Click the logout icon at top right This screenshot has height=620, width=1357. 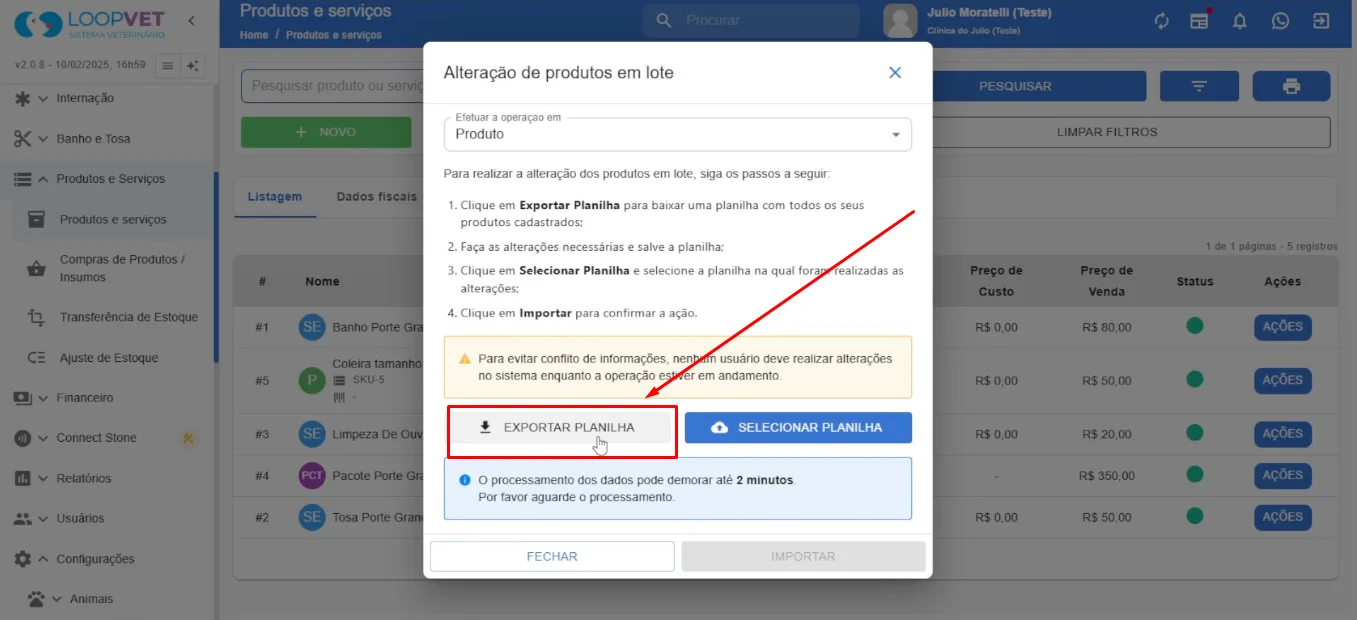1321,21
